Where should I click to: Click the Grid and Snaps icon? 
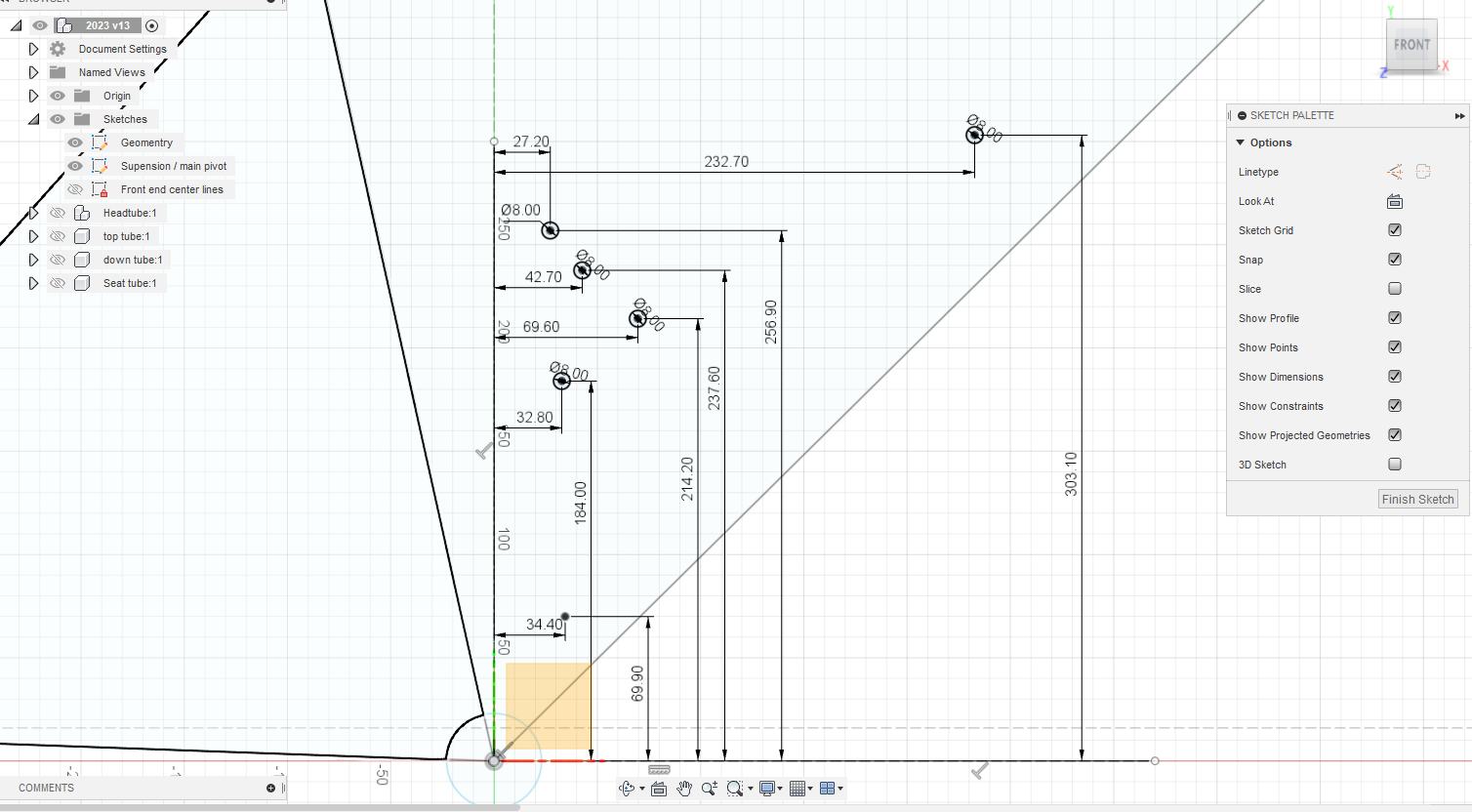tap(798, 788)
